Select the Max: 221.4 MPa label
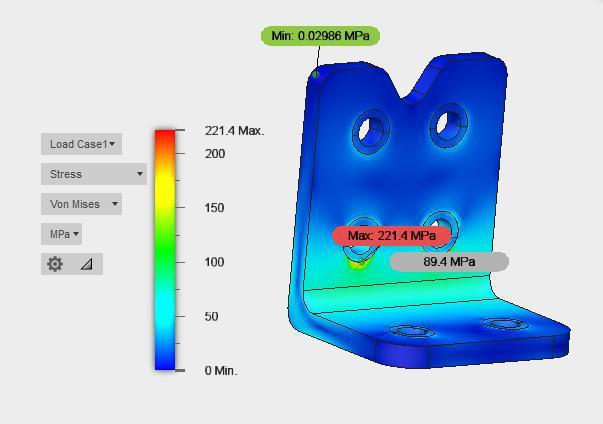603x424 pixels. (x=391, y=236)
